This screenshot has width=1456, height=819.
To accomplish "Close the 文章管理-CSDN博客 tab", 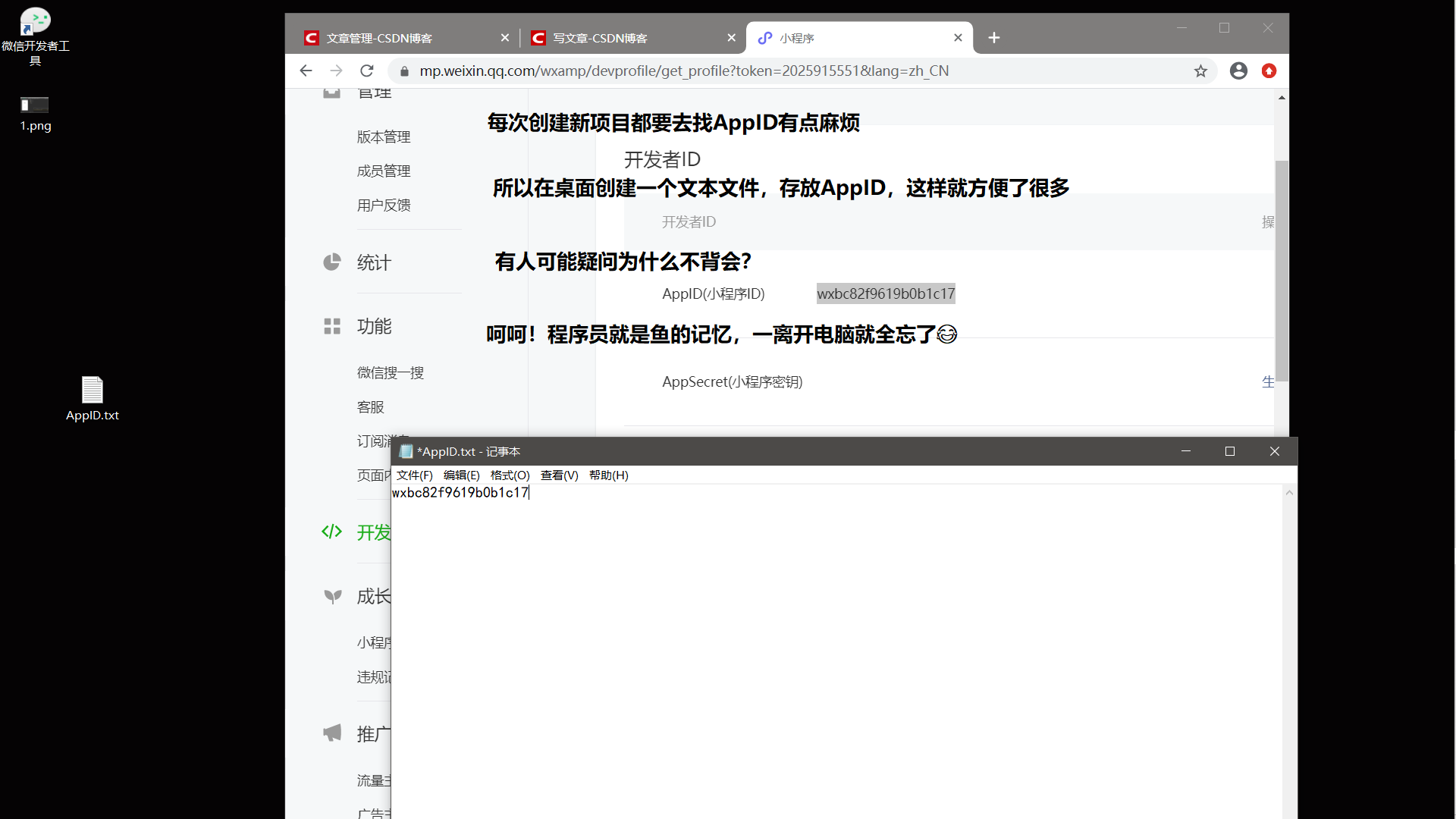I will (x=505, y=38).
